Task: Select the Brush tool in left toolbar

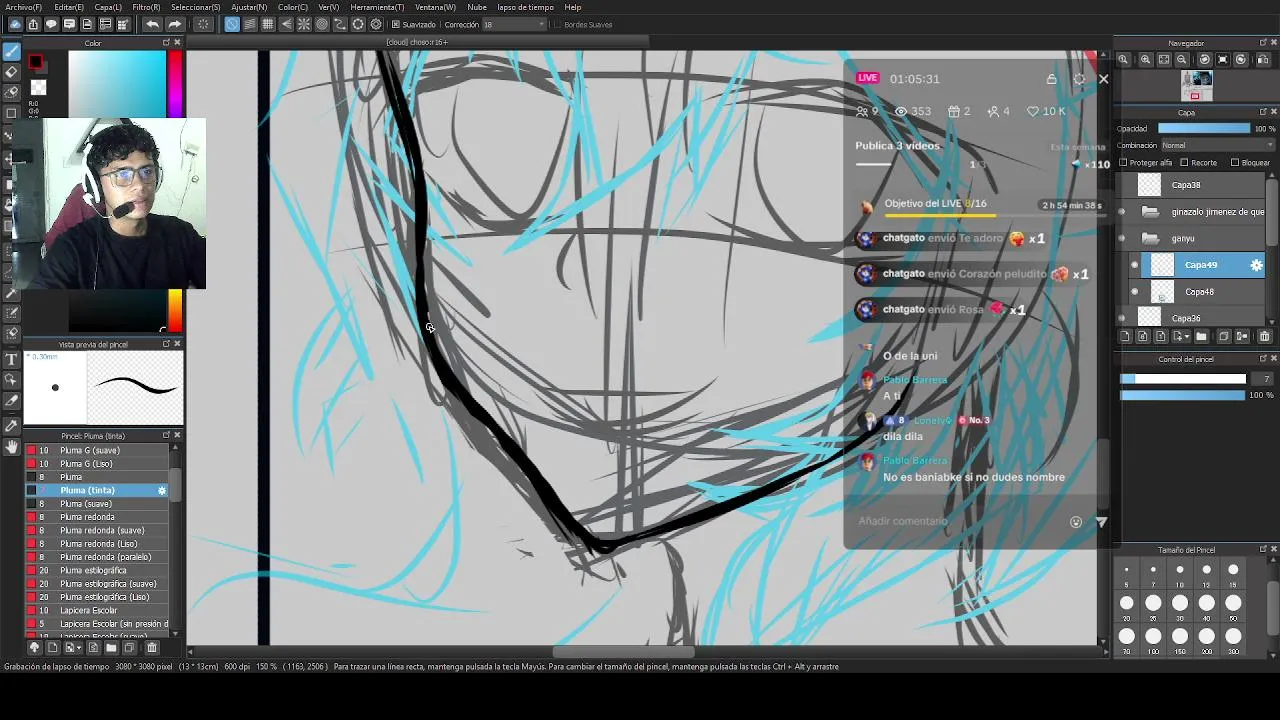Action: click(11, 52)
